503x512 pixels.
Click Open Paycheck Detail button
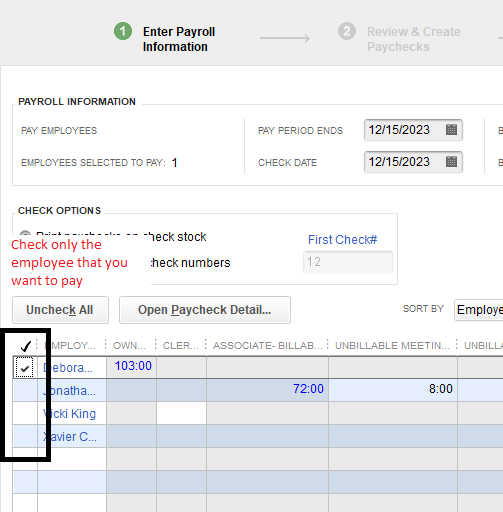pos(205,310)
